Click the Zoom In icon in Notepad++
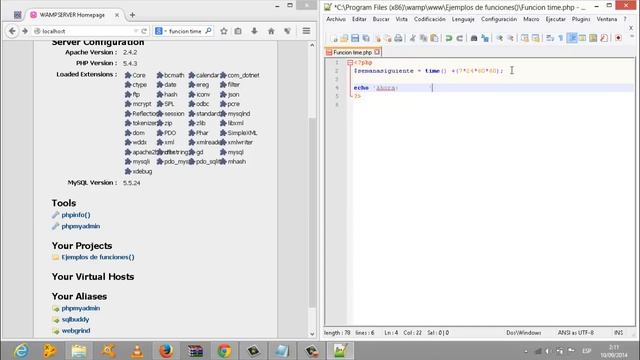The image size is (640, 360). tap(500, 38)
